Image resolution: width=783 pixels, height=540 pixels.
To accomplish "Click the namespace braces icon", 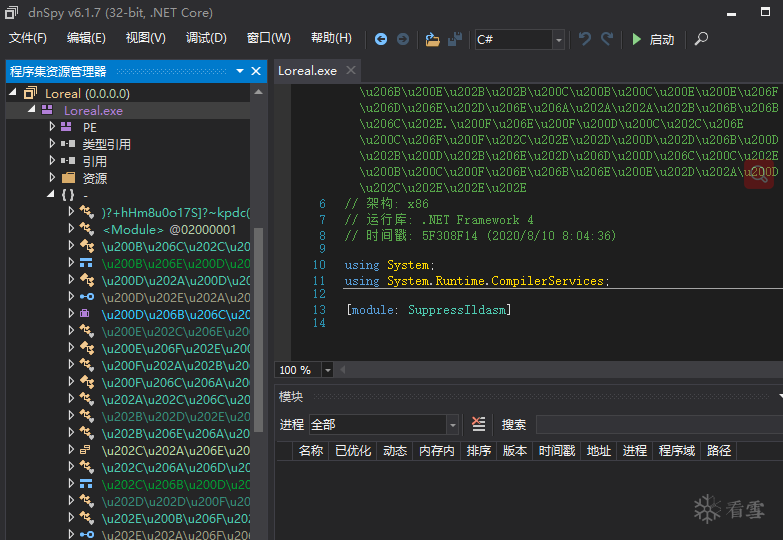I will (68, 195).
